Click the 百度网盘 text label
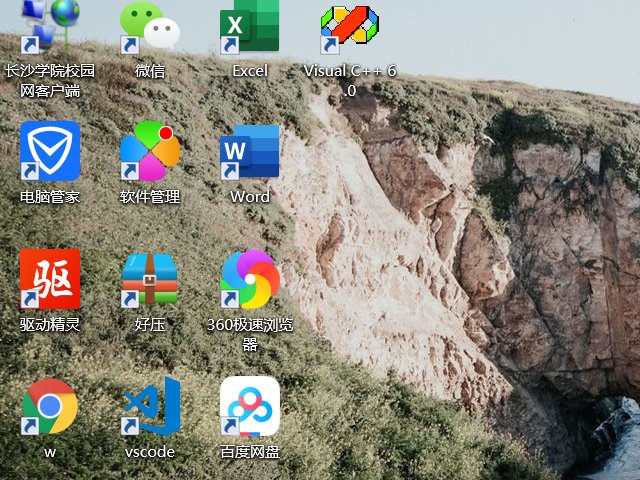The width and height of the screenshot is (640, 480). (250, 452)
